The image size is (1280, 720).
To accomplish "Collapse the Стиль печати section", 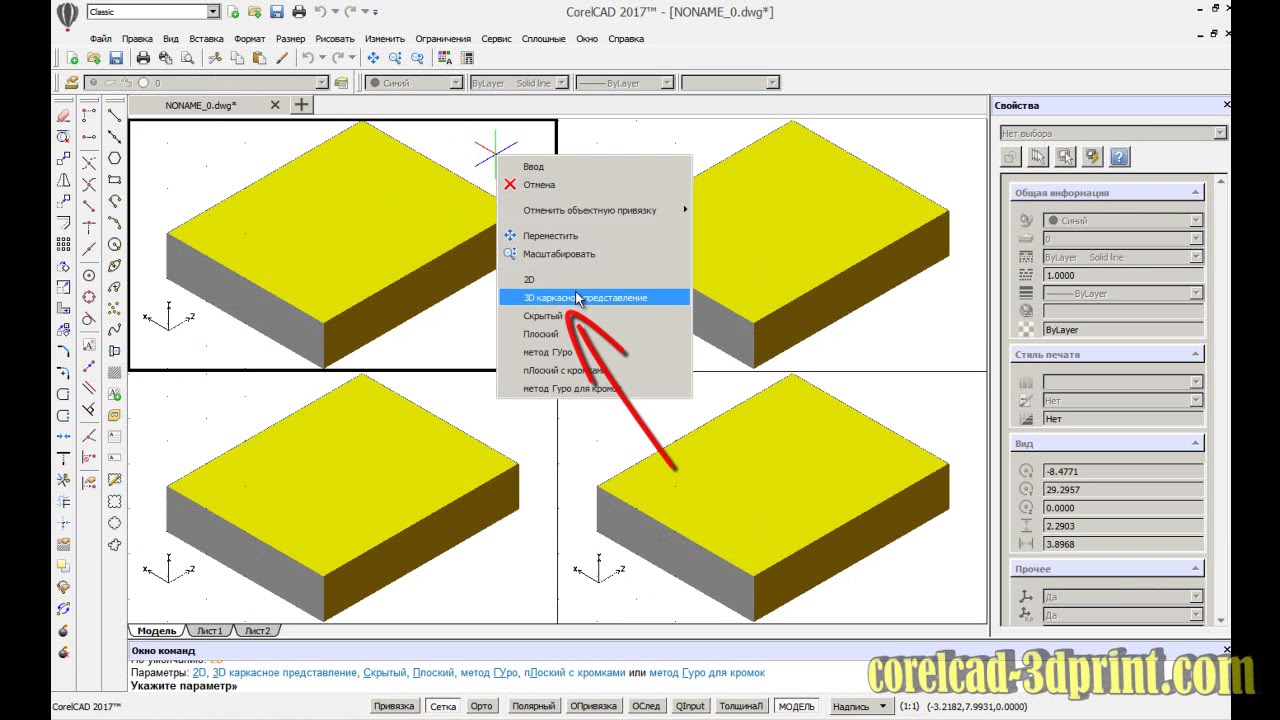I will (1195, 354).
